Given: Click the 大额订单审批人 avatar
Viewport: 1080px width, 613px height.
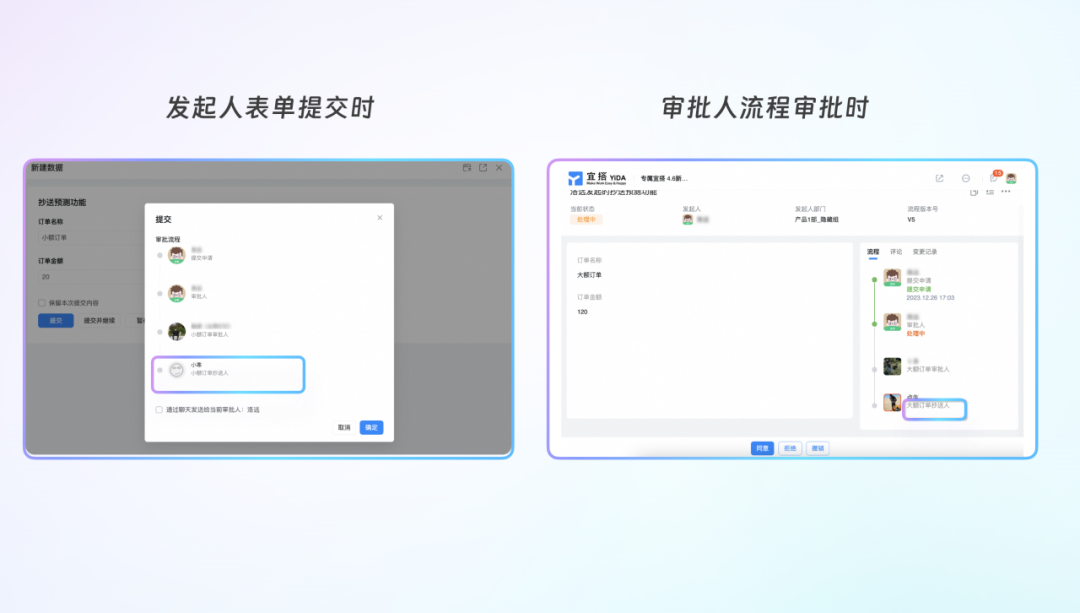Looking at the screenshot, I should [x=893, y=366].
